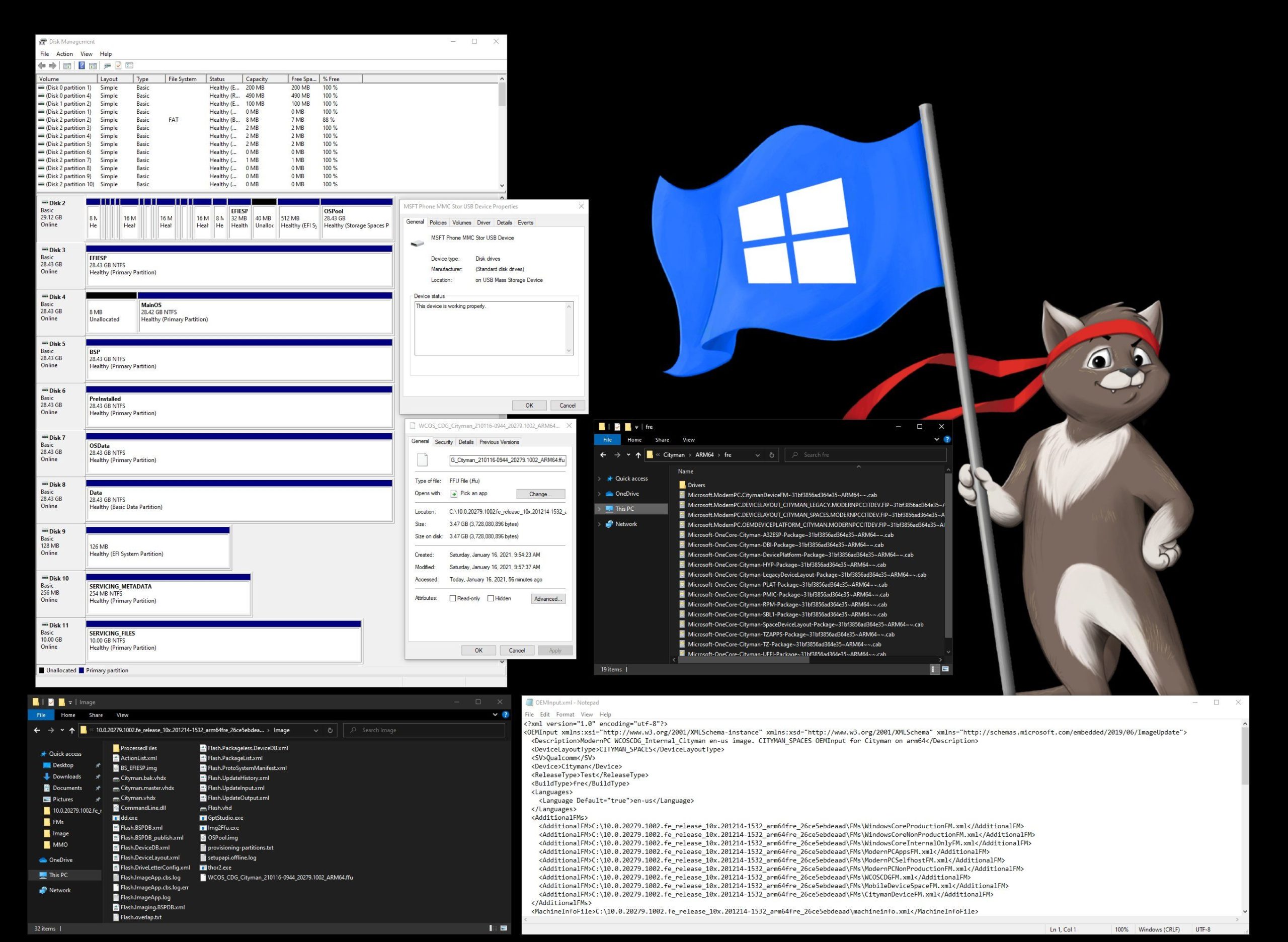Click up-arrow navigation icon in fre Explorer
The image size is (1288, 942).
[638, 455]
